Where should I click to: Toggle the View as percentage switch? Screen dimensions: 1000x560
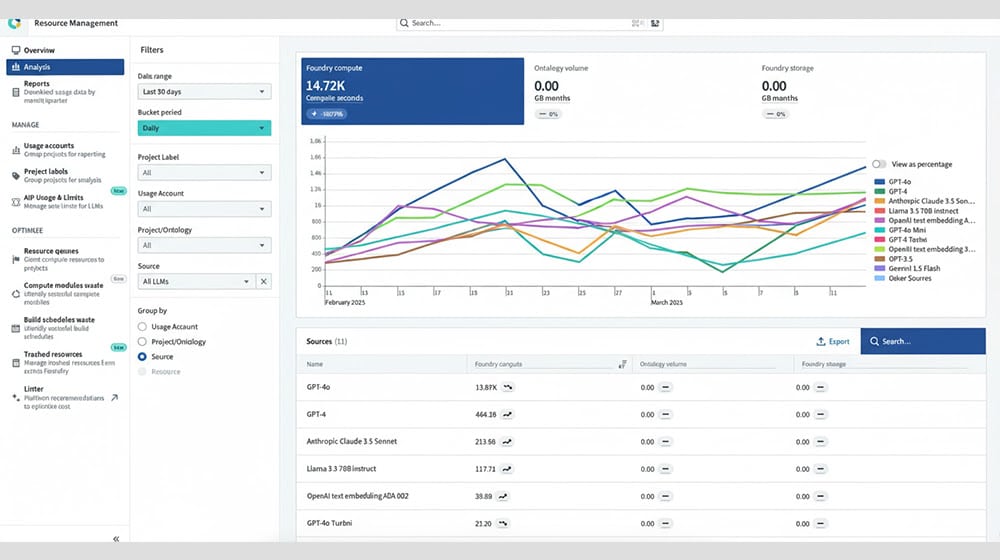coord(878,164)
